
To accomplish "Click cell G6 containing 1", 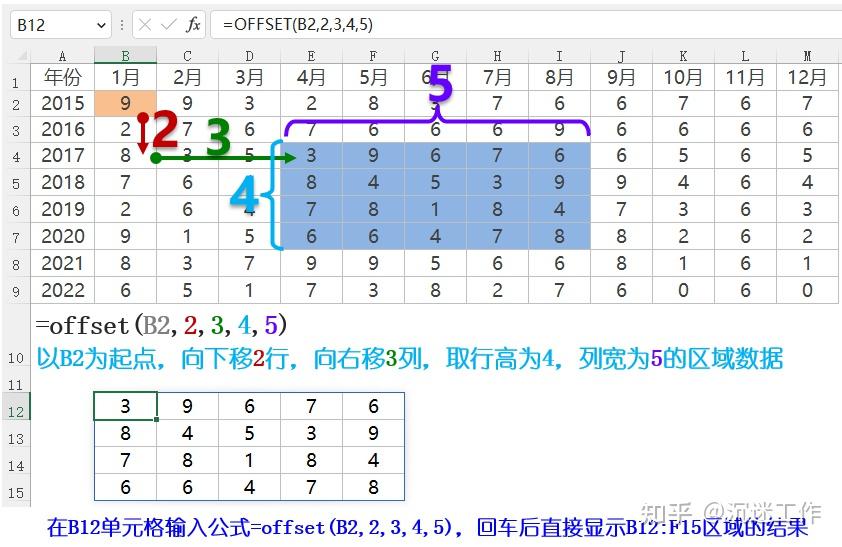I will tap(435, 209).
